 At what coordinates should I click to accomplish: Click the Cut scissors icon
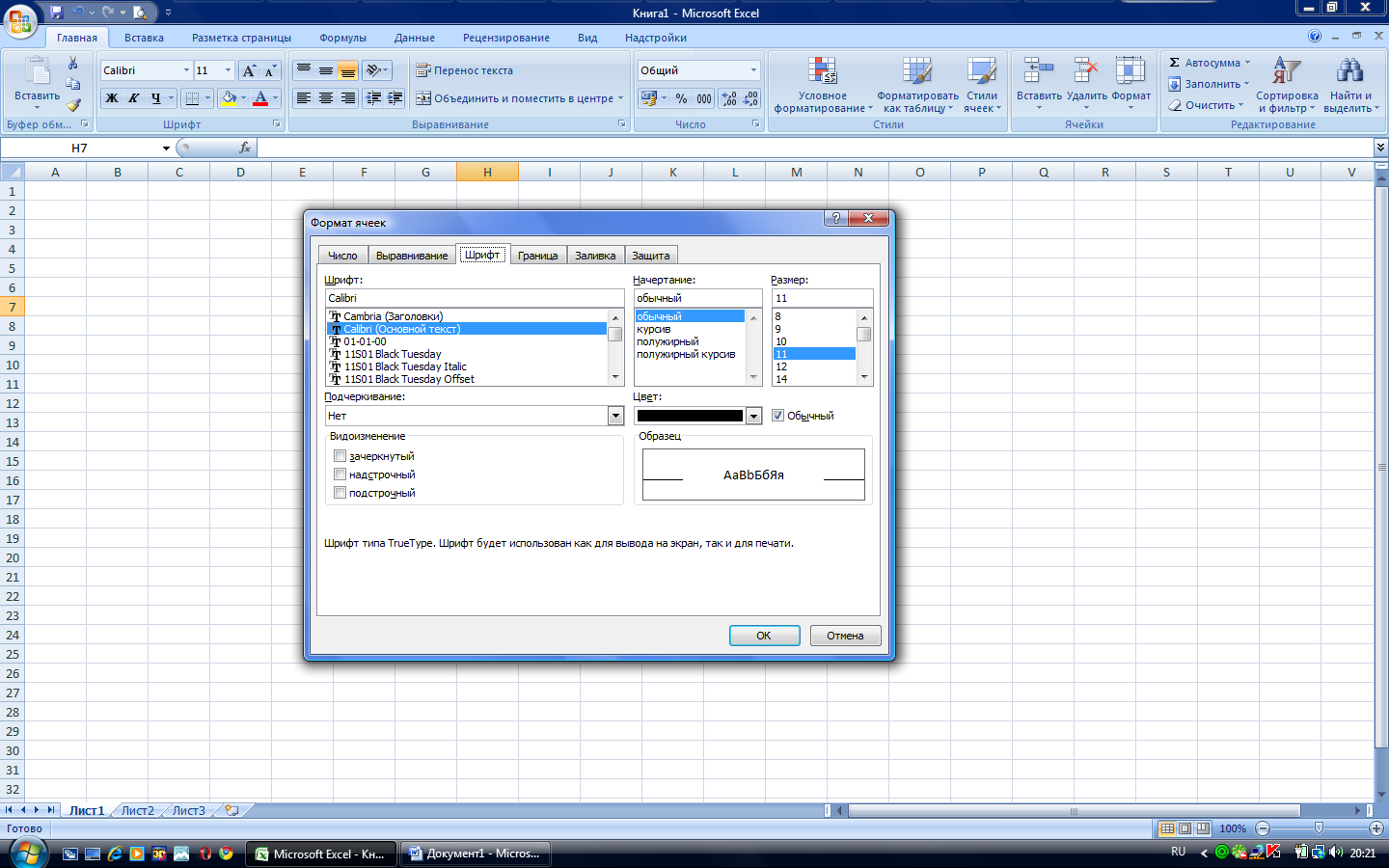tap(73, 63)
